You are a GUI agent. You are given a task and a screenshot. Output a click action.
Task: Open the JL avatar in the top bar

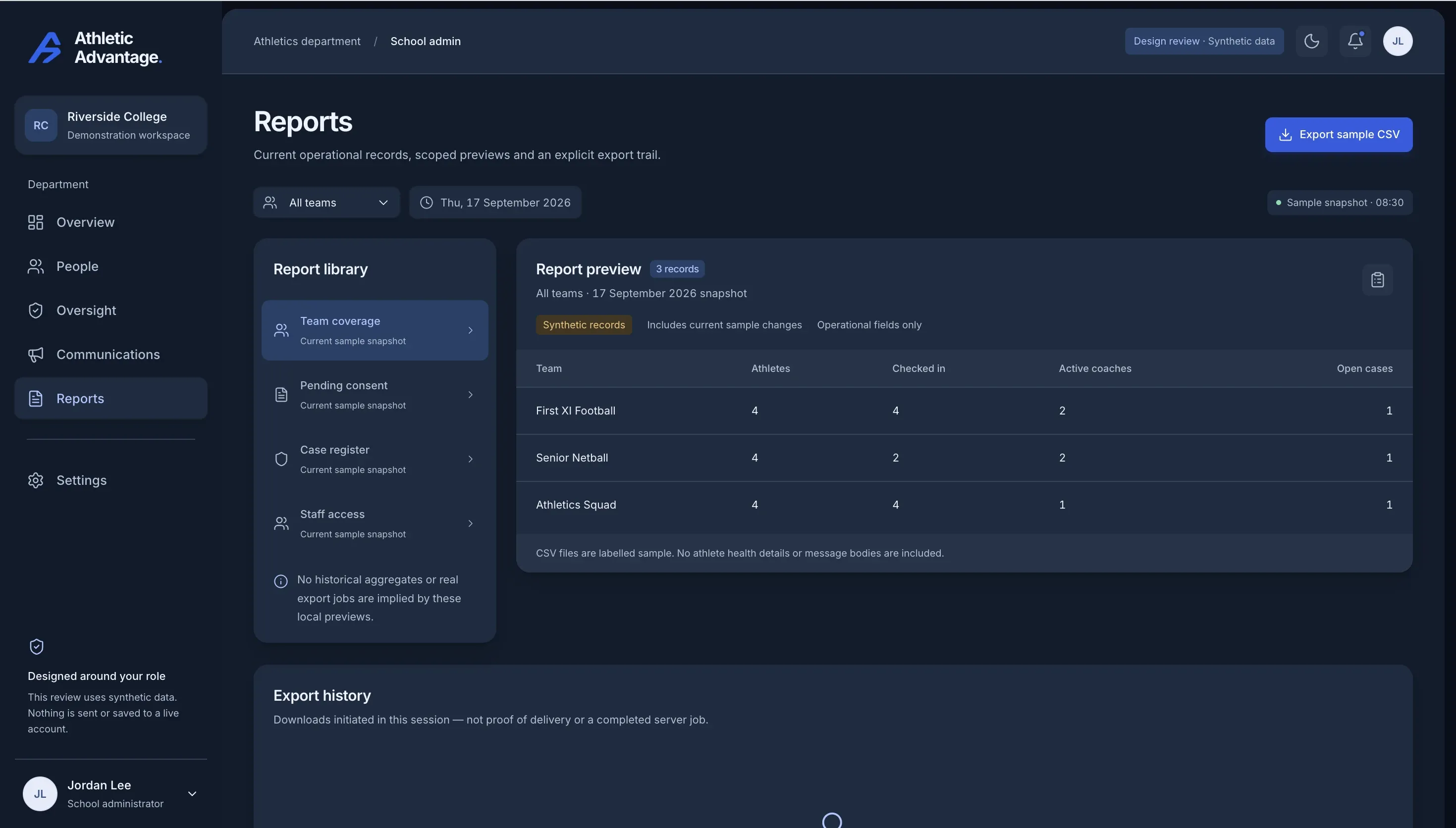click(x=1398, y=41)
